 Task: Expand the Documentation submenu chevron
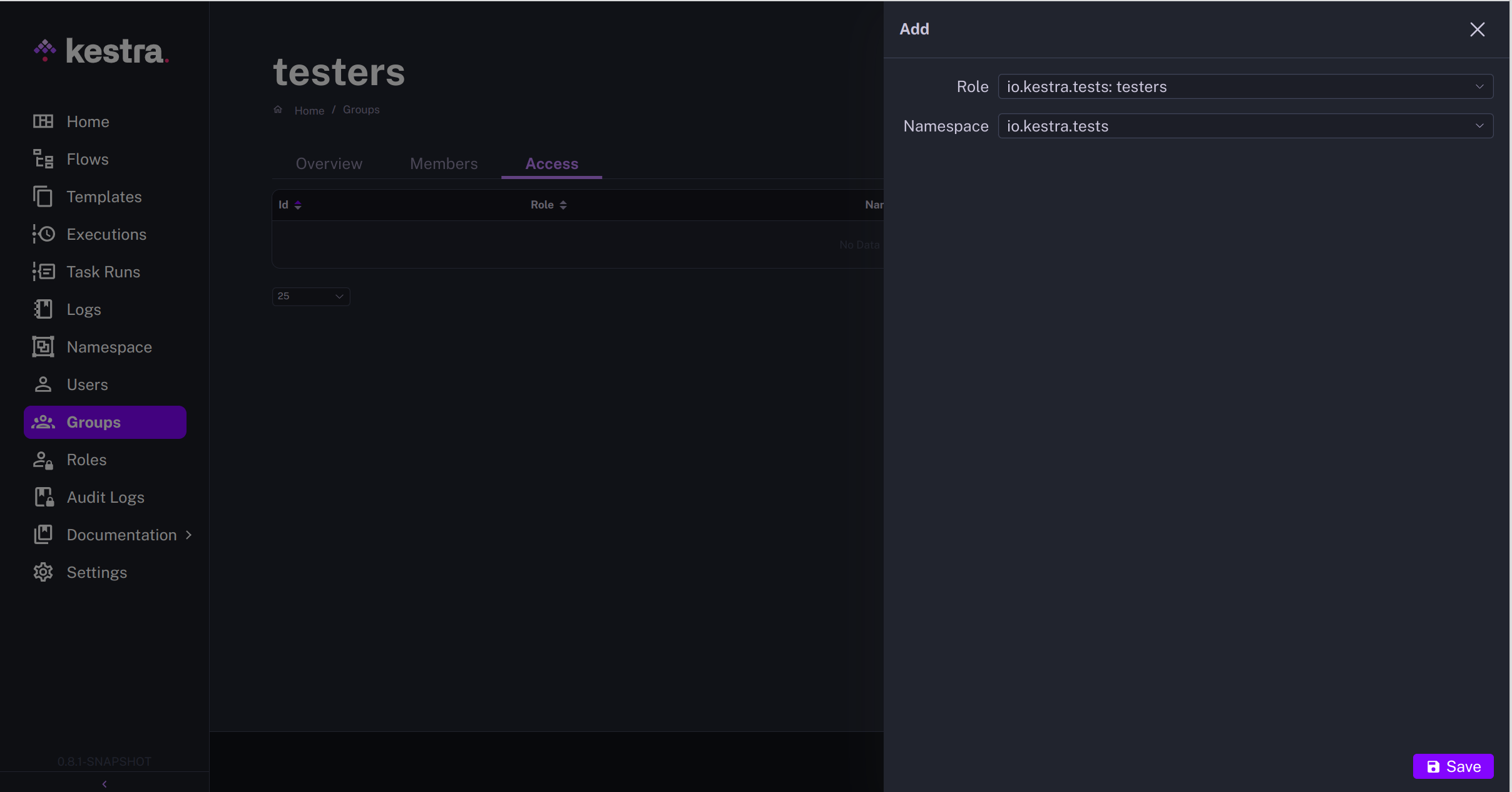(189, 535)
